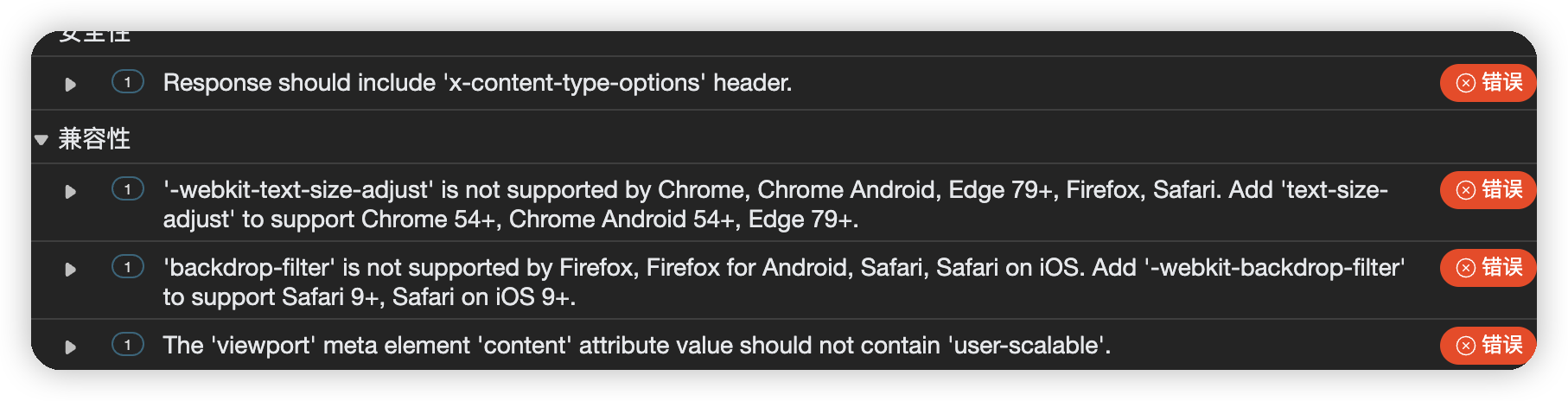This screenshot has width=1568, height=401.
Task: Expand the -webkit-text-size-adjust issue row
Action: point(71,192)
